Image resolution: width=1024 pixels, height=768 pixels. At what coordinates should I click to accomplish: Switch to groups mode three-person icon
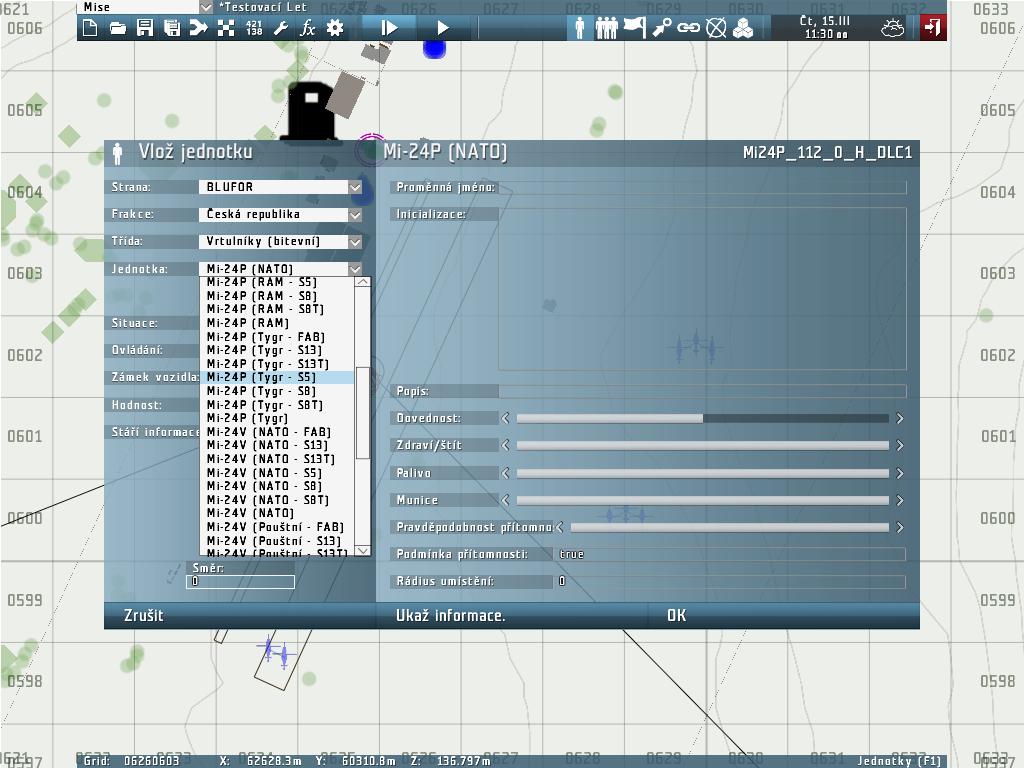[x=606, y=28]
